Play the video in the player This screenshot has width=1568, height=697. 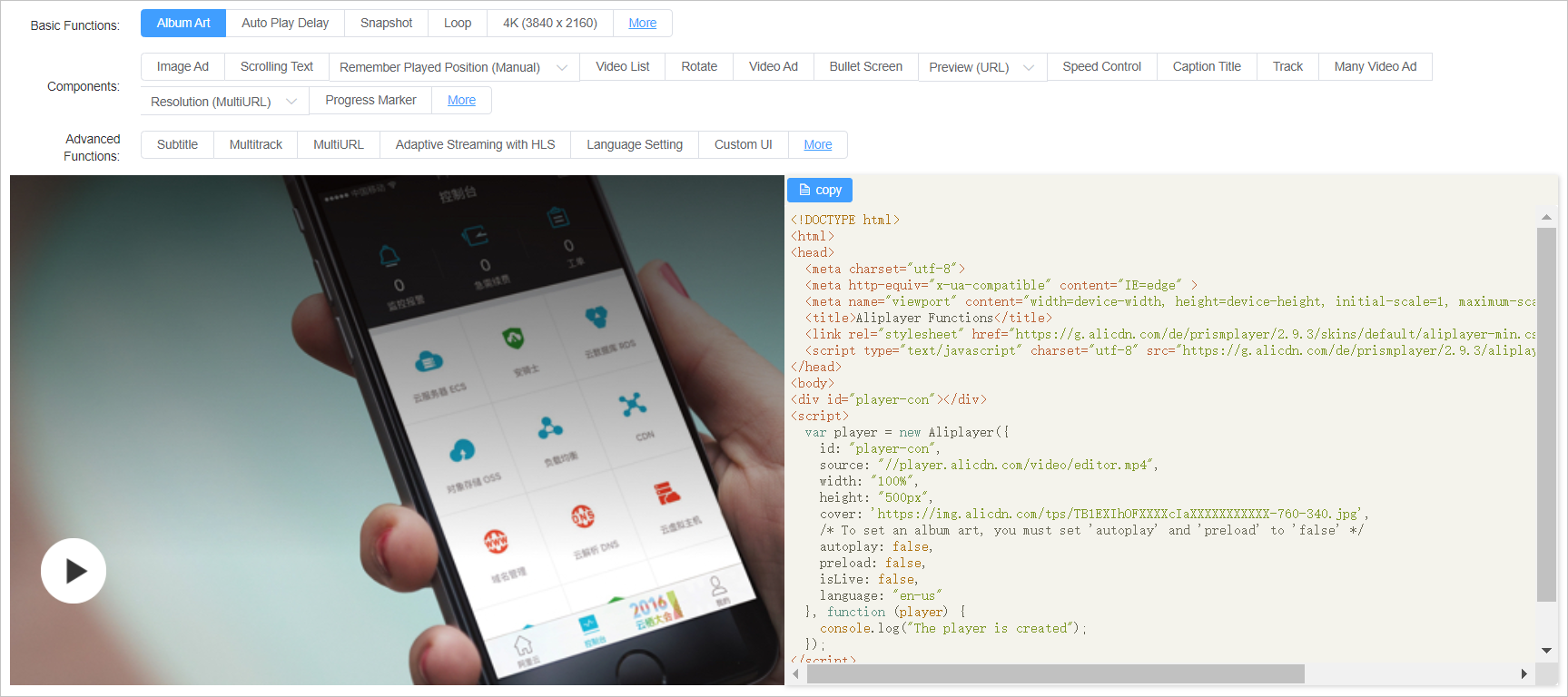click(x=74, y=571)
